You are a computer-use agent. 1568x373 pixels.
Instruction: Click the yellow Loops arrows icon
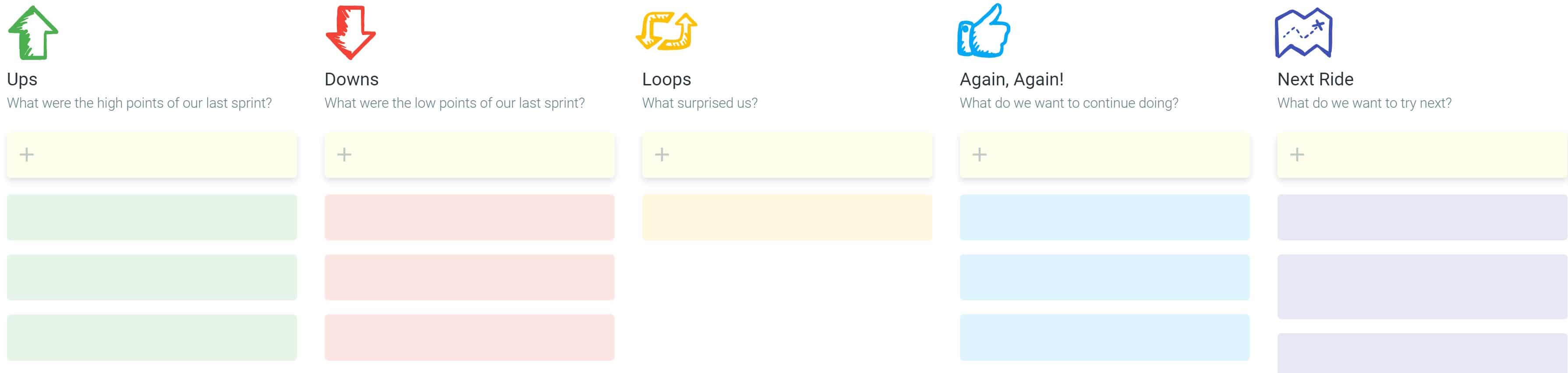coord(666,30)
